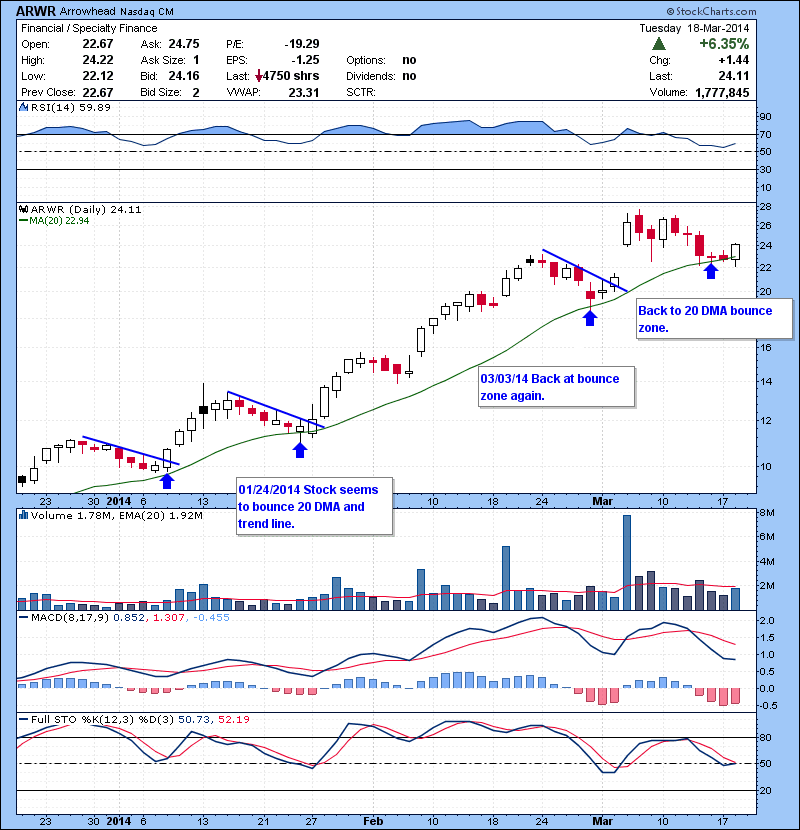The image size is (800, 830).
Task: Click the Ask price 24.75
Action: tap(184, 44)
